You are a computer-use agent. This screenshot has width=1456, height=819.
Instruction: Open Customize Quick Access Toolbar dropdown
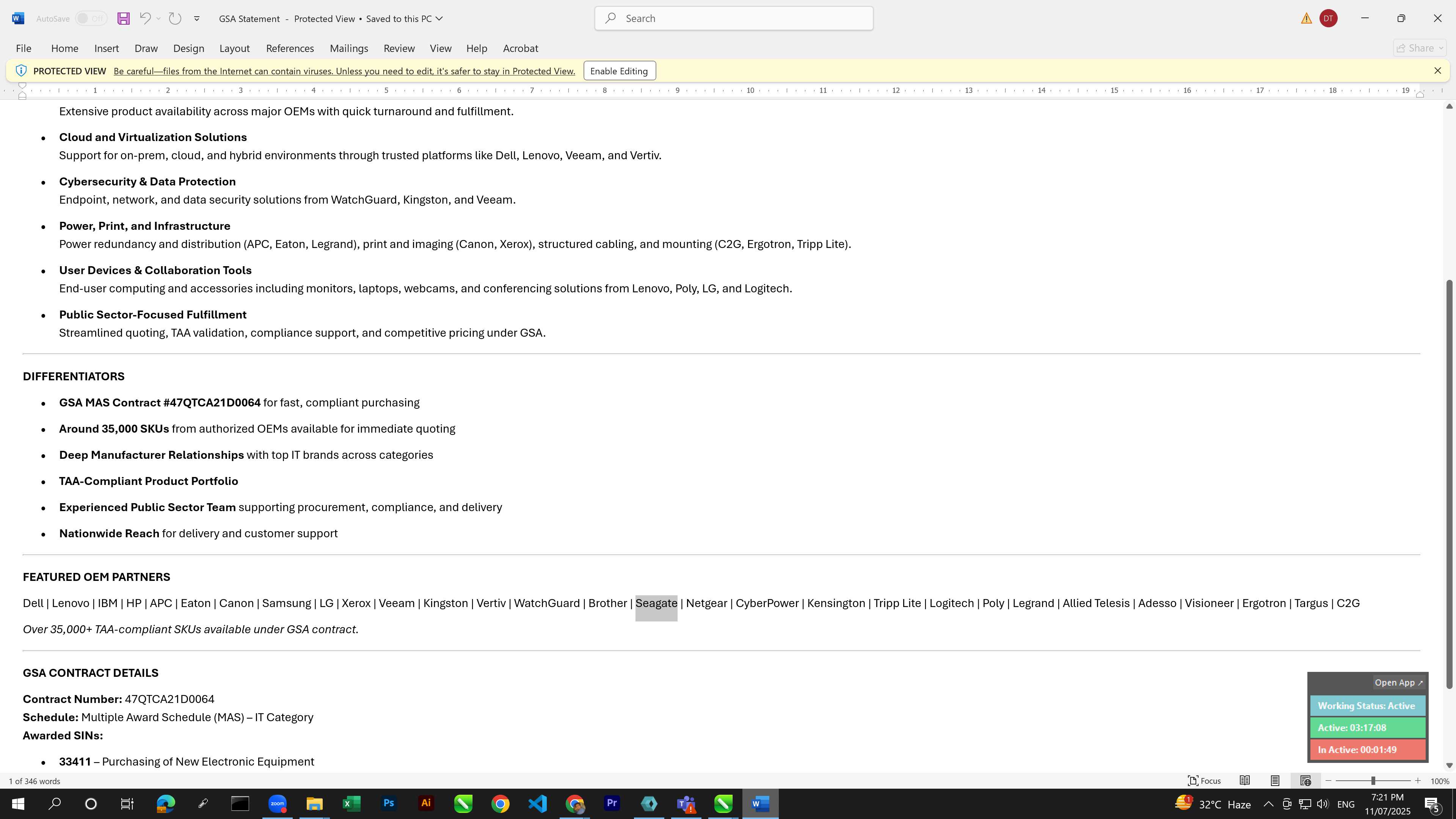point(197,19)
